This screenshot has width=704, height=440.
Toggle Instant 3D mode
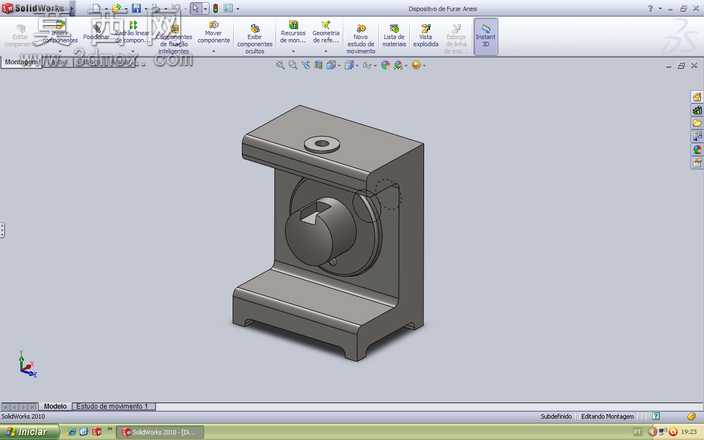[x=486, y=36]
